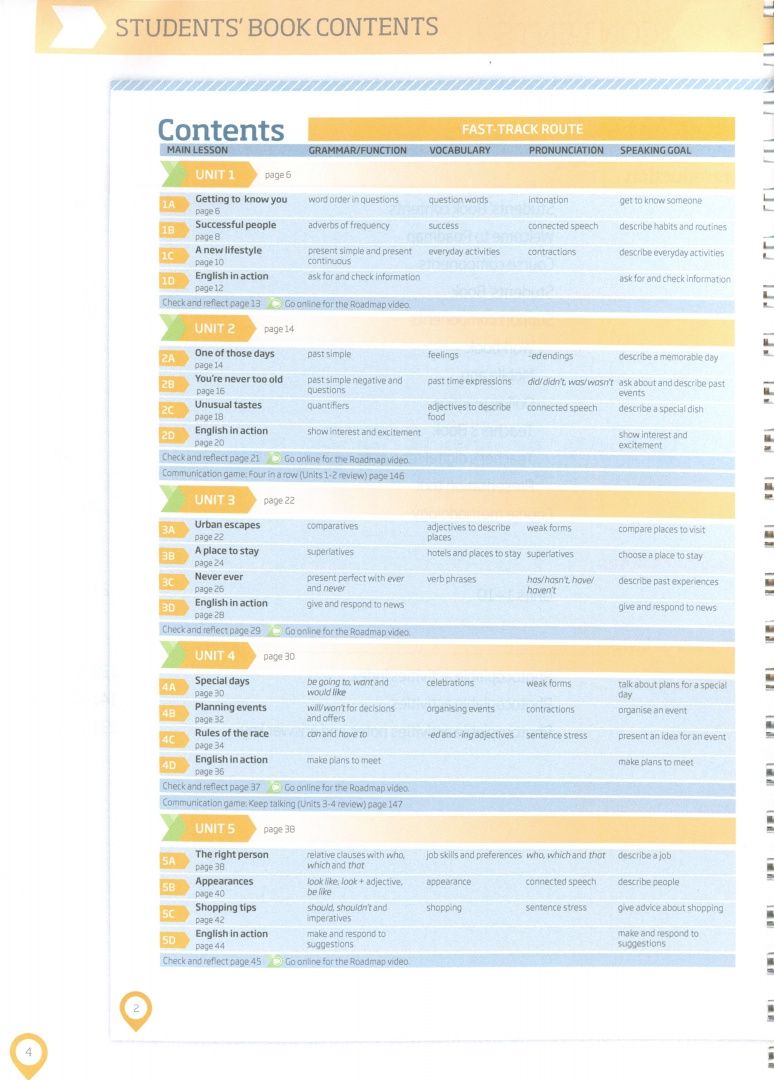The width and height of the screenshot is (774, 1080).
Task: Click the 3A lesson badge
Action: [173, 530]
